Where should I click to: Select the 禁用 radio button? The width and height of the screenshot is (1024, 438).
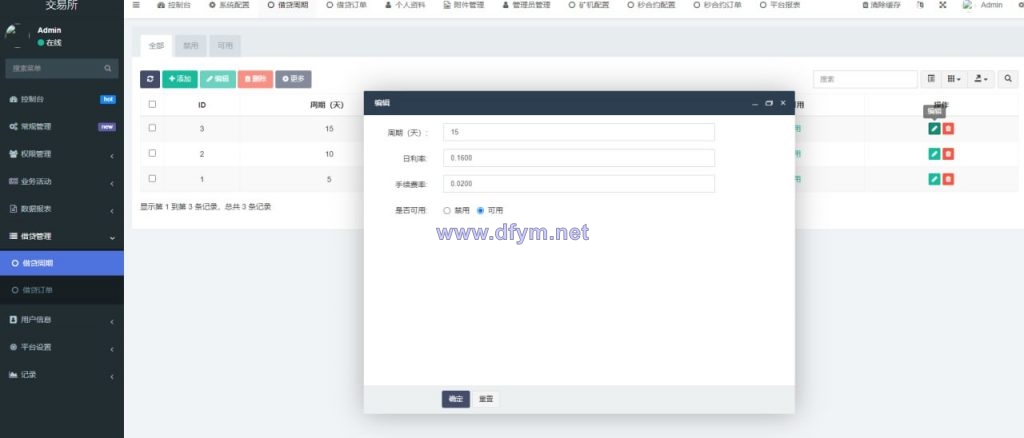pyautogui.click(x=447, y=211)
